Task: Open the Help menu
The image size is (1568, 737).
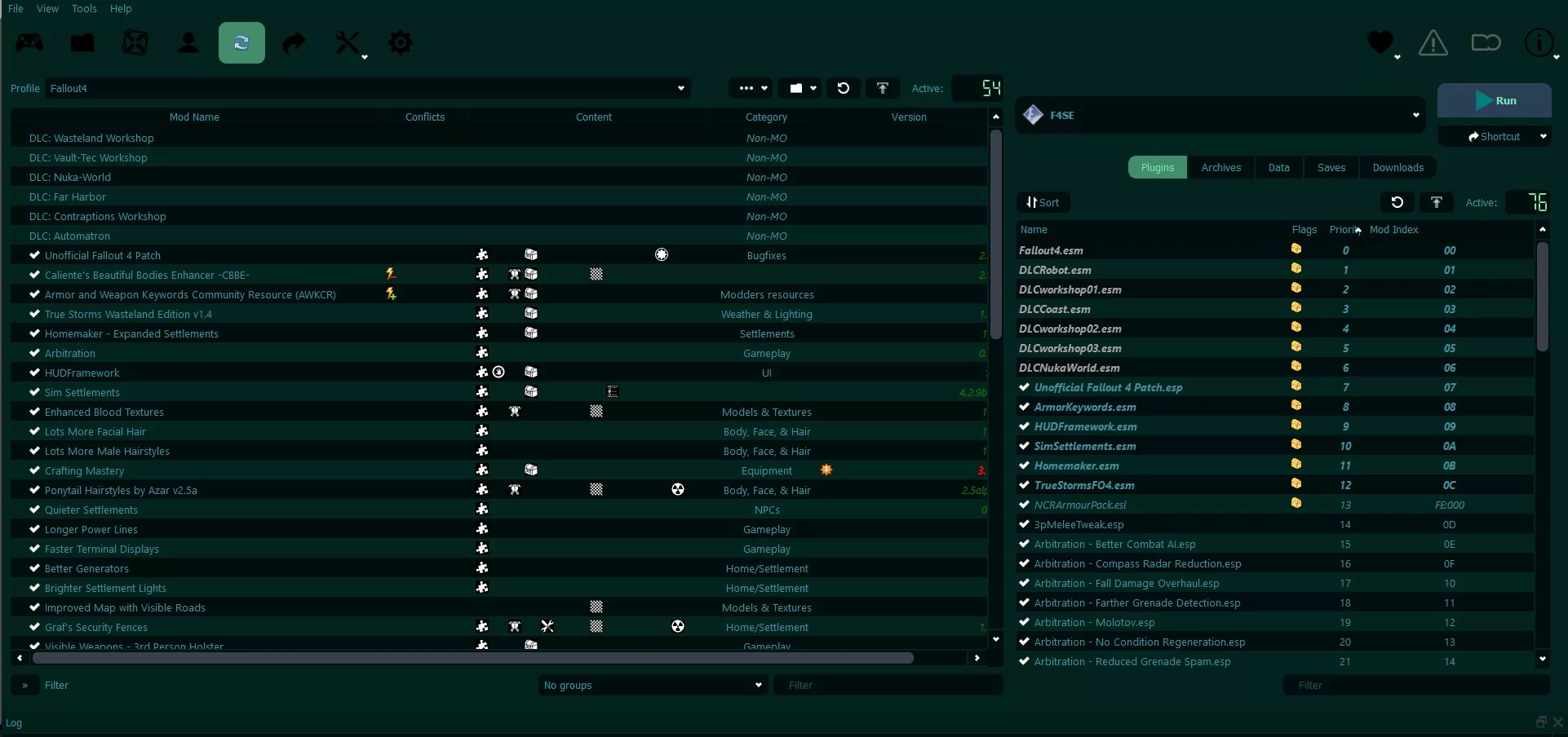Action: [121, 8]
